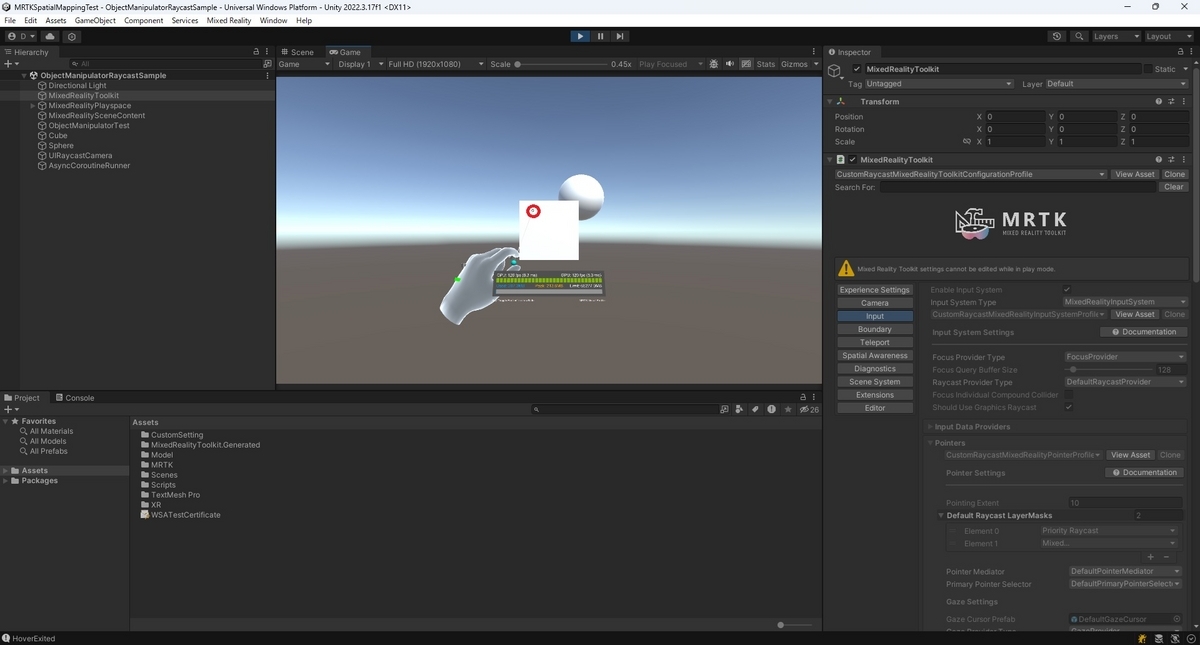This screenshot has height=645, width=1200.
Task: Open the Layers dropdown
Action: pos(1116,36)
